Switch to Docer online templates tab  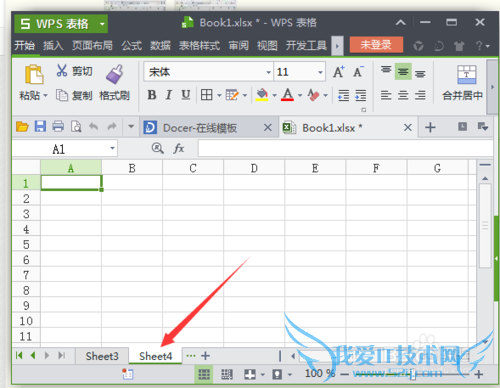click(x=200, y=128)
